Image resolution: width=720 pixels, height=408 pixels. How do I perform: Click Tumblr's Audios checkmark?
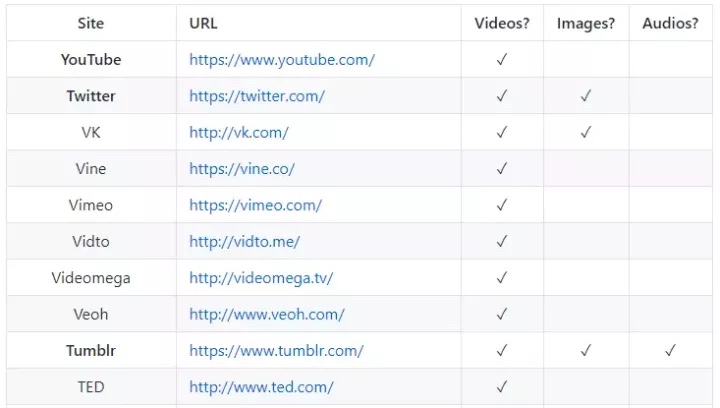pyautogui.click(x=670, y=351)
